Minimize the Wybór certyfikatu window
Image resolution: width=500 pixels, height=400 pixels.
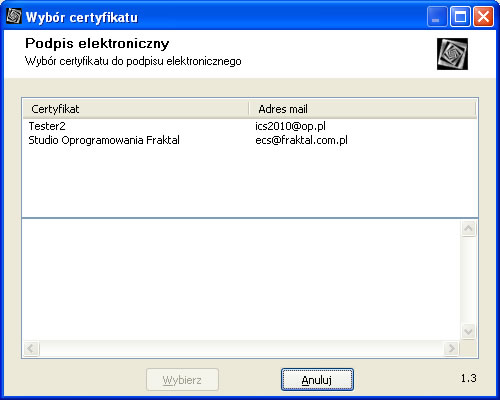click(x=437, y=17)
